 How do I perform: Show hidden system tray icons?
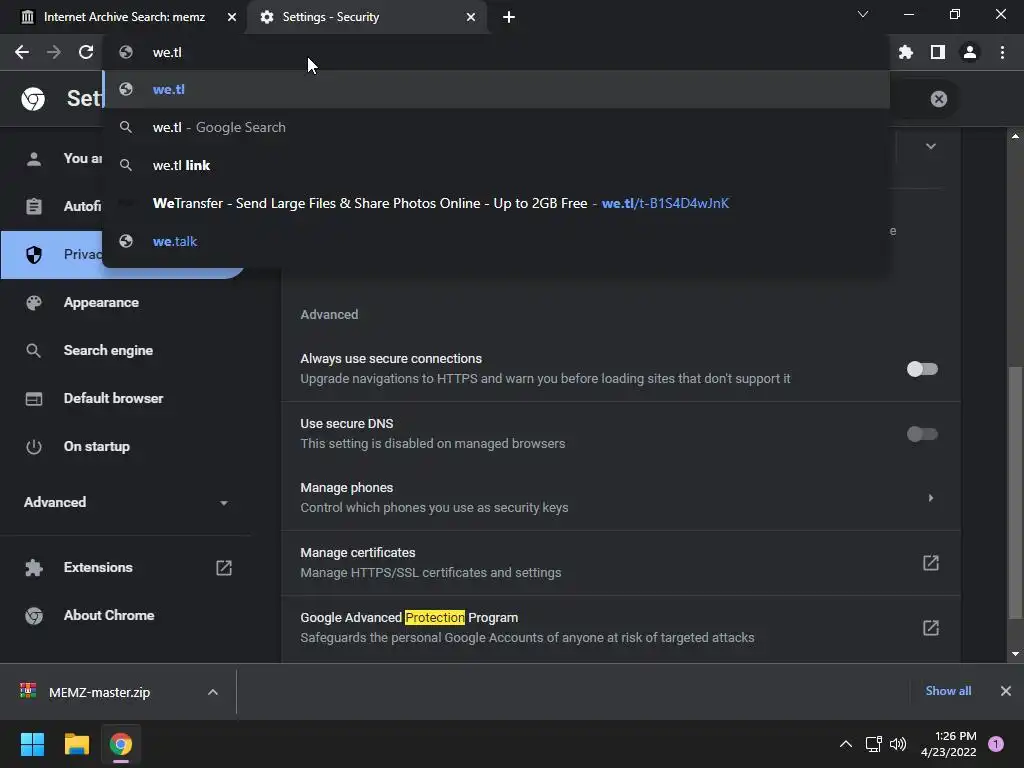[x=846, y=744]
